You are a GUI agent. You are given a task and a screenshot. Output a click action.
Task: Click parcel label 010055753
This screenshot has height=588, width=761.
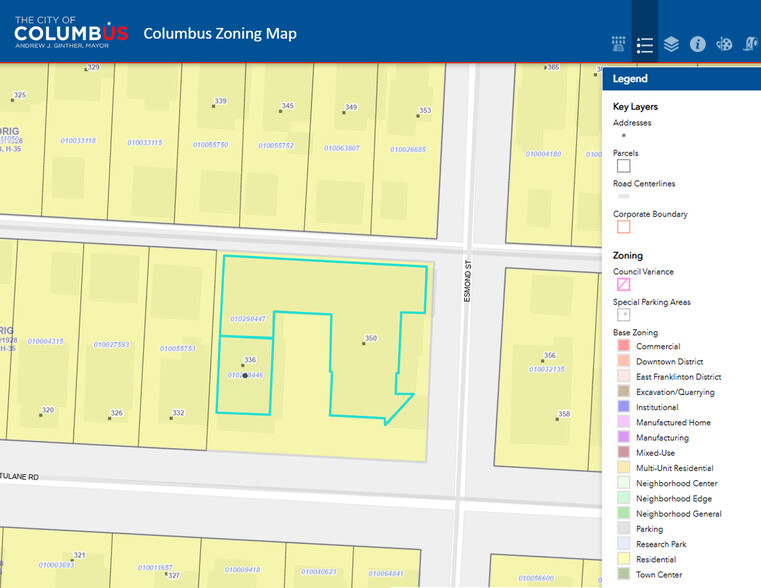(178, 348)
